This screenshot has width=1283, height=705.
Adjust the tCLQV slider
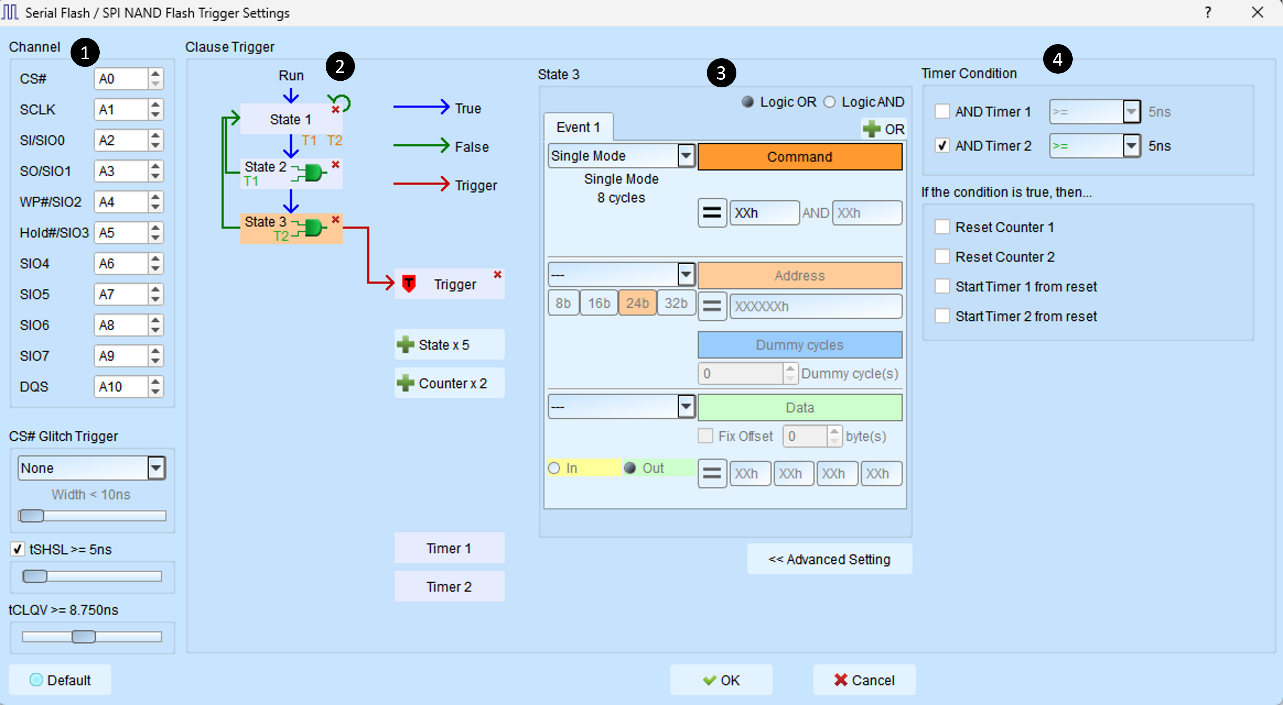point(92,636)
